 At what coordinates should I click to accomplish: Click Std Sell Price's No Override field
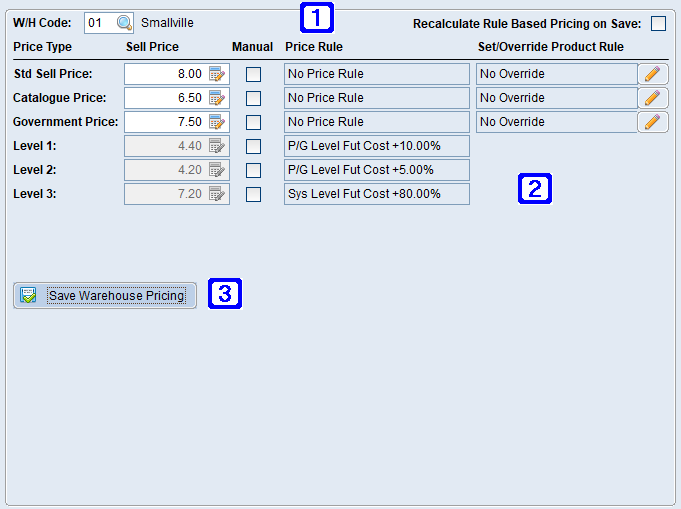pos(555,74)
